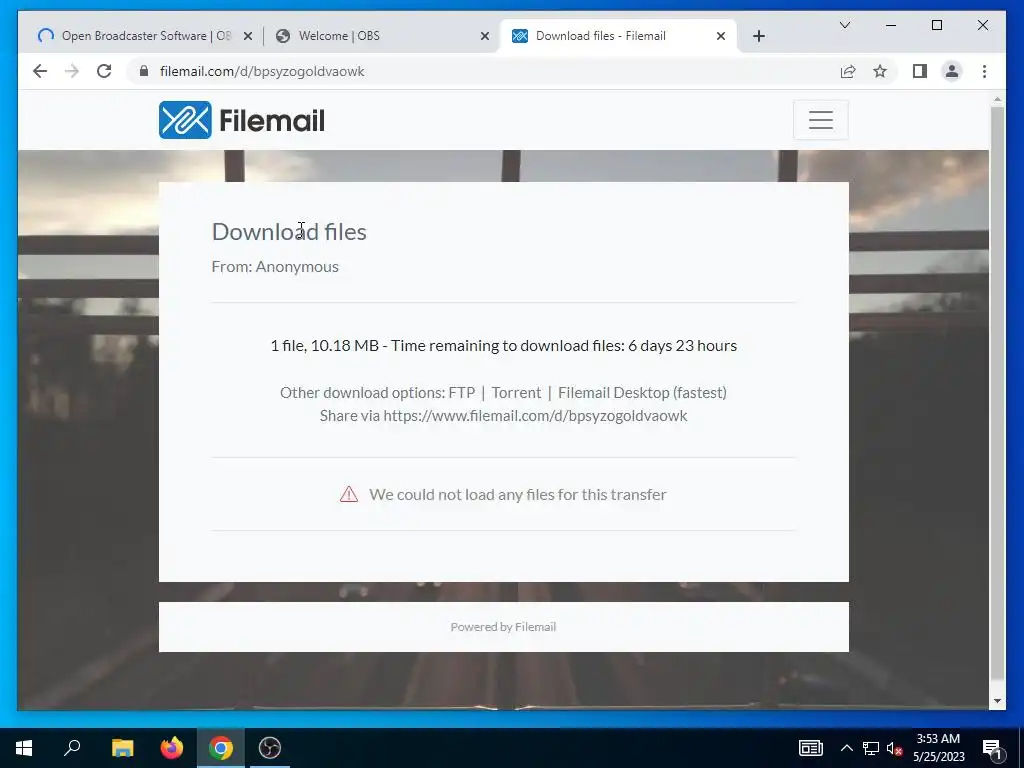Image resolution: width=1024 pixels, height=768 pixels.
Task: Open the share link filemail.com/d/bpsyzogoldvaowk
Action: click(x=535, y=416)
